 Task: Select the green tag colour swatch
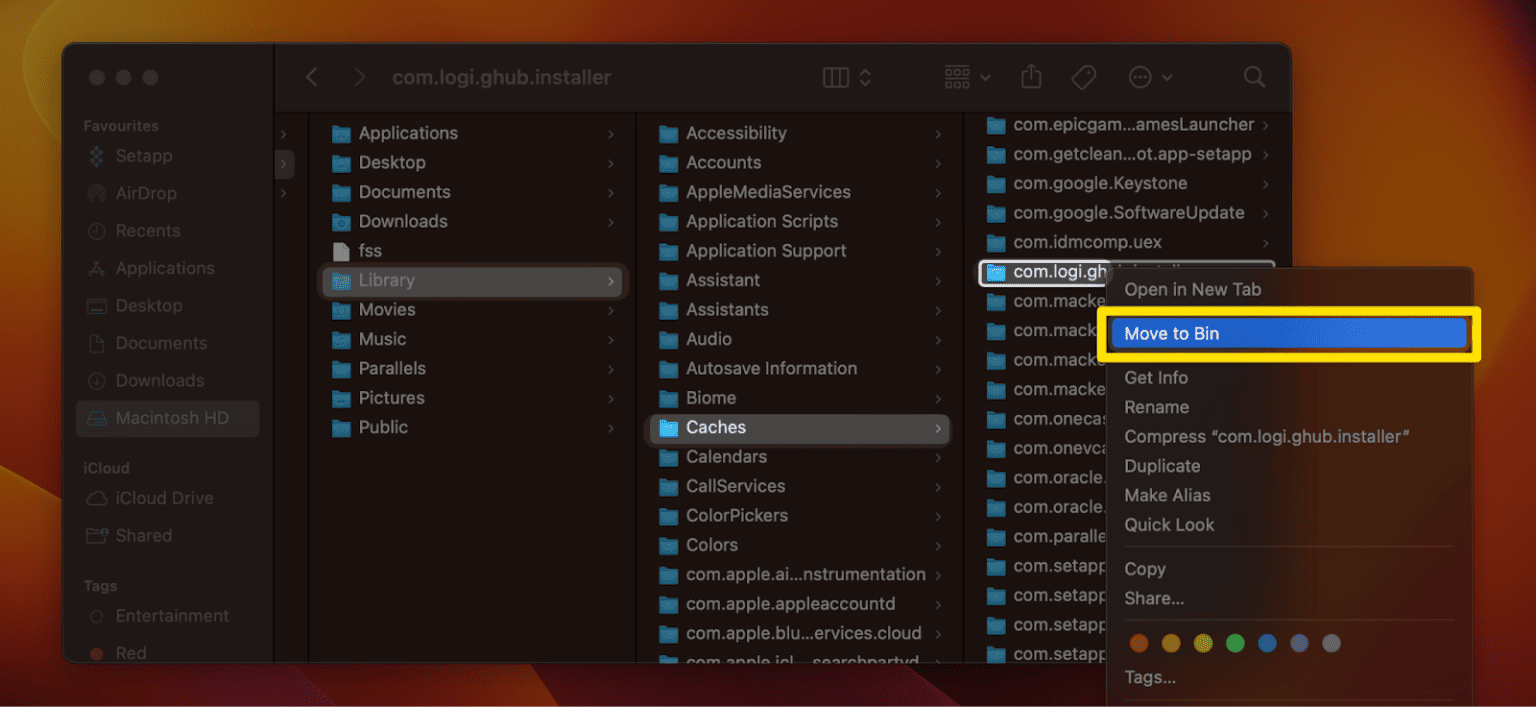click(x=1235, y=643)
